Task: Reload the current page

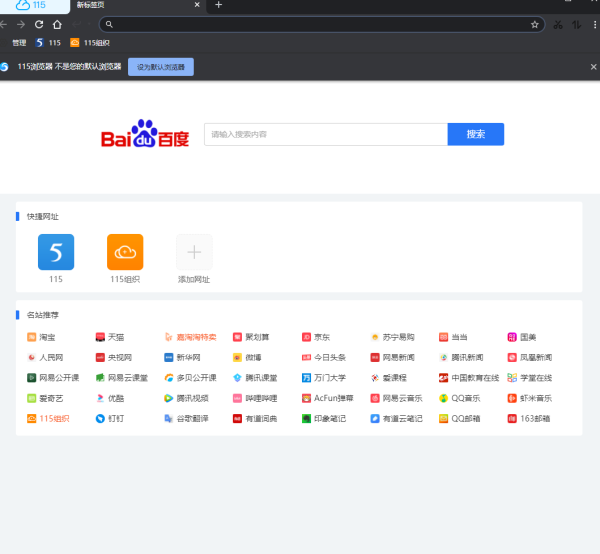Action: click(x=39, y=25)
